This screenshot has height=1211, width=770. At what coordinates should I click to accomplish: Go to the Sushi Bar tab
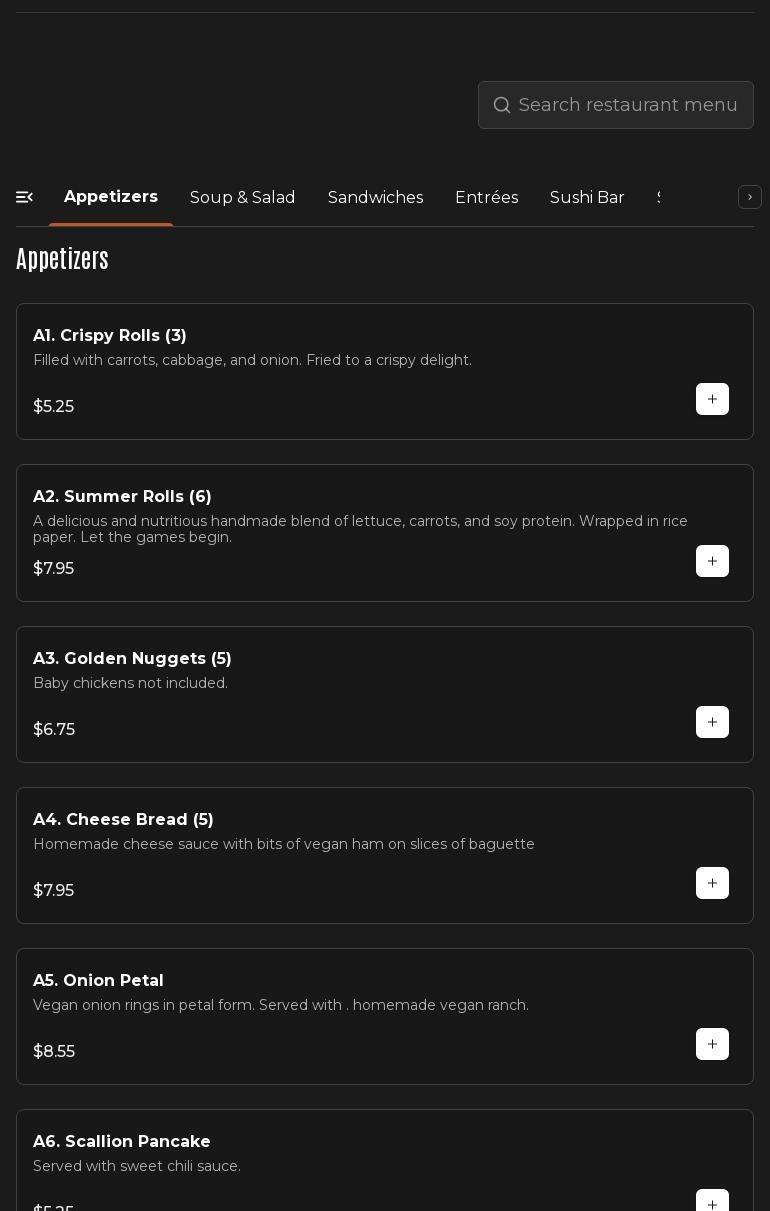587,197
